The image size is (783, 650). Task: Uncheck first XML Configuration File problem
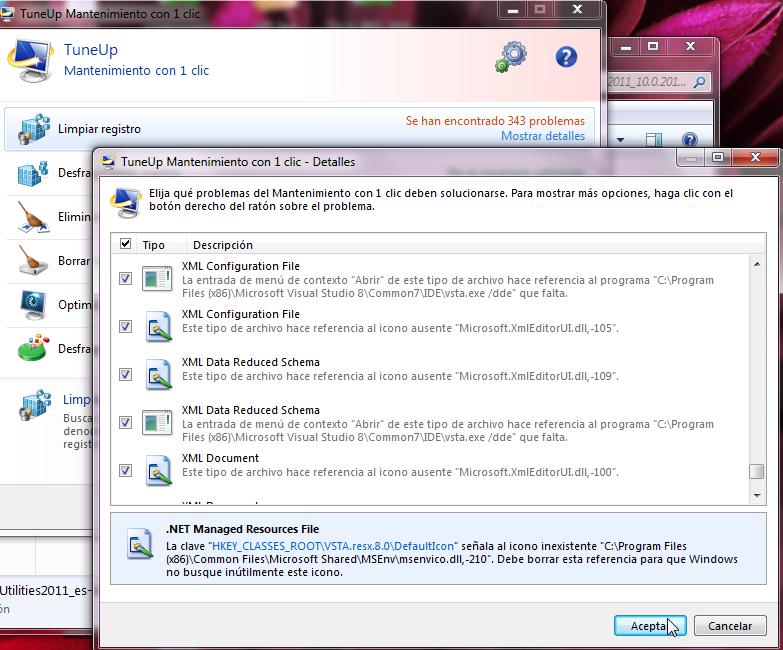click(125, 278)
